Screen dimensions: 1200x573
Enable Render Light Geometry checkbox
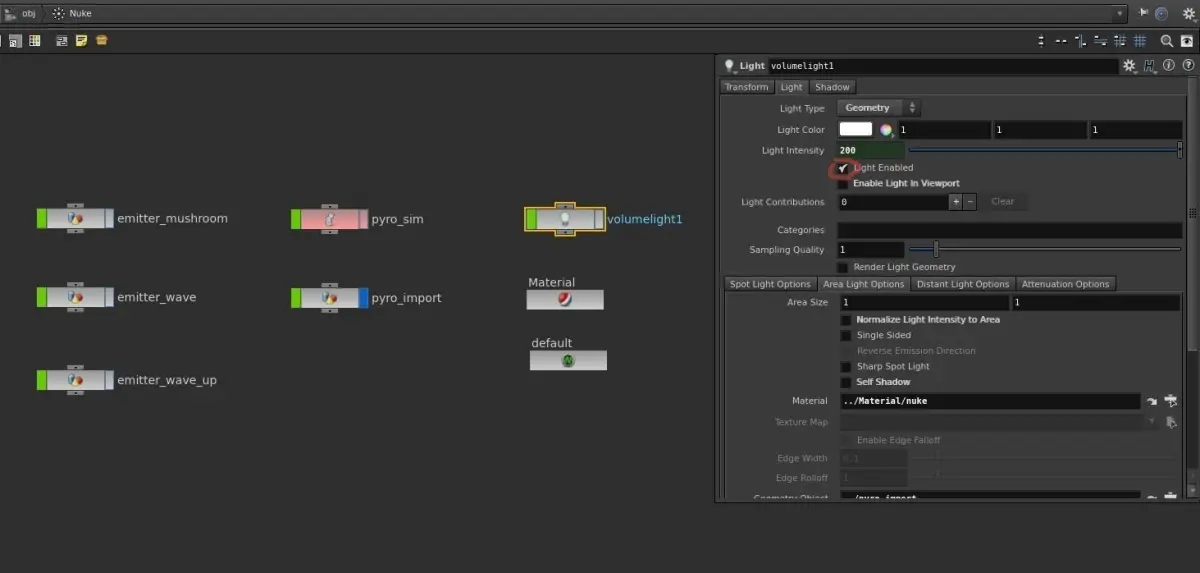[x=844, y=267]
